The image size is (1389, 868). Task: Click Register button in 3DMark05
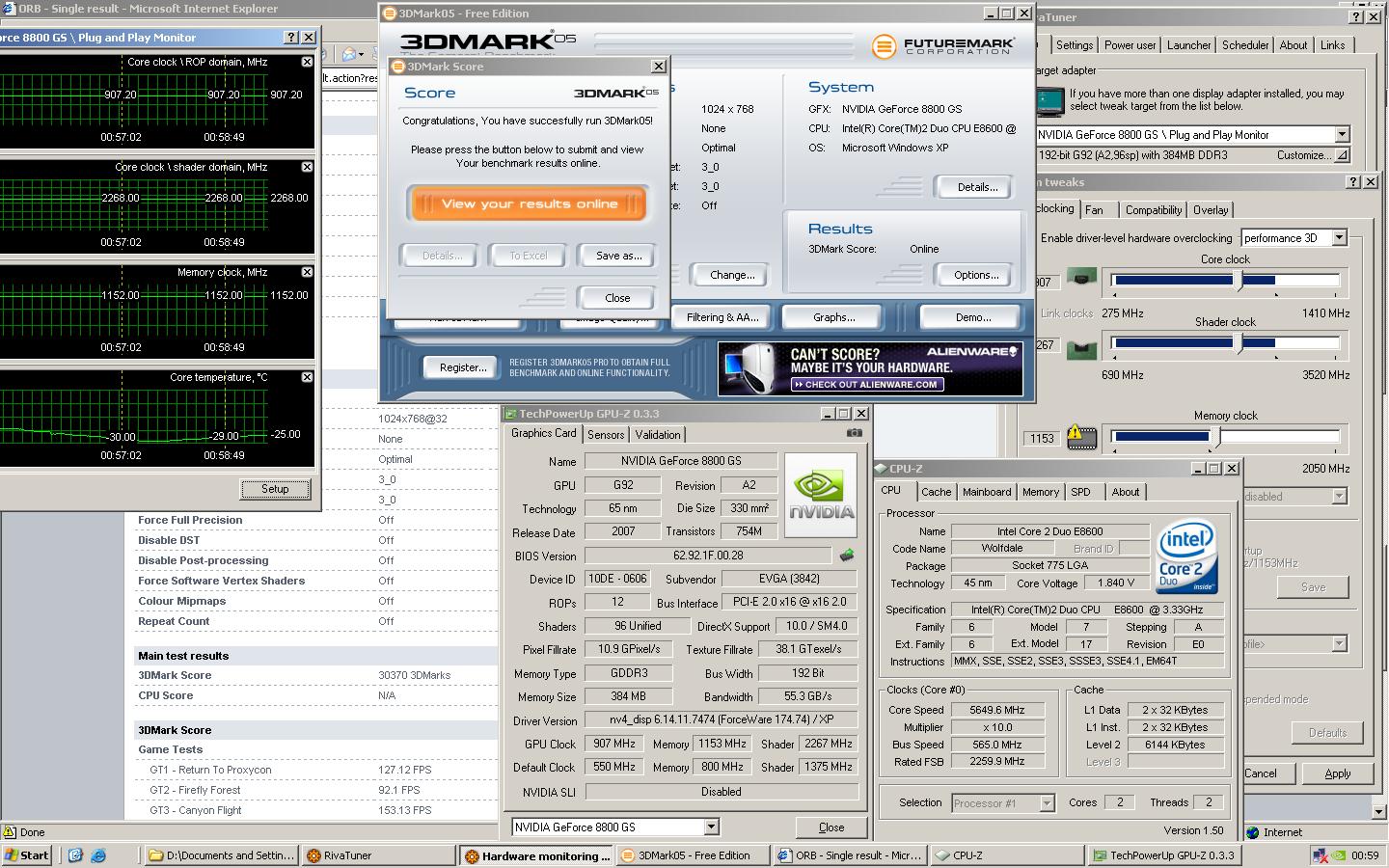(463, 367)
